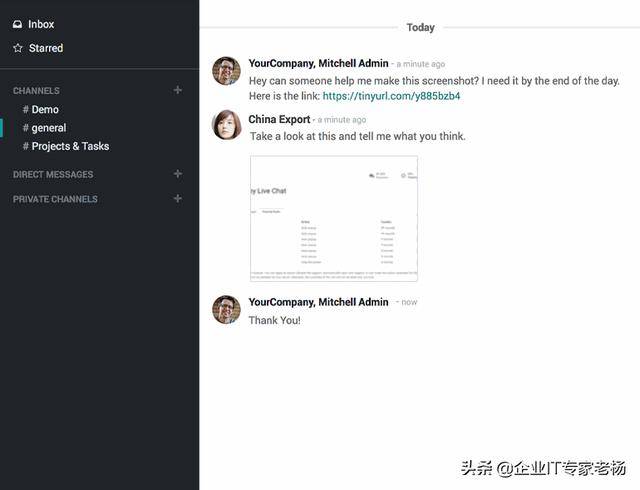Click the Inbox label in sidebar
The height and width of the screenshot is (490, 640).
41,24
